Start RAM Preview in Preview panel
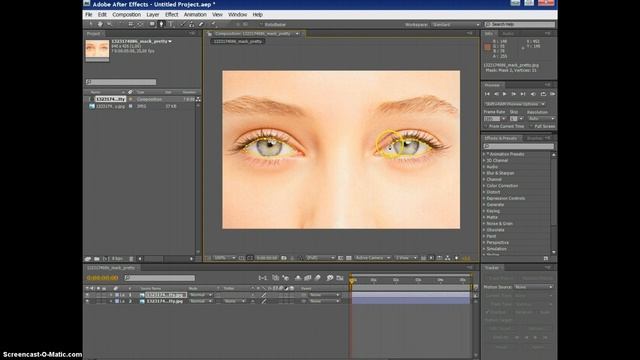 (552, 94)
